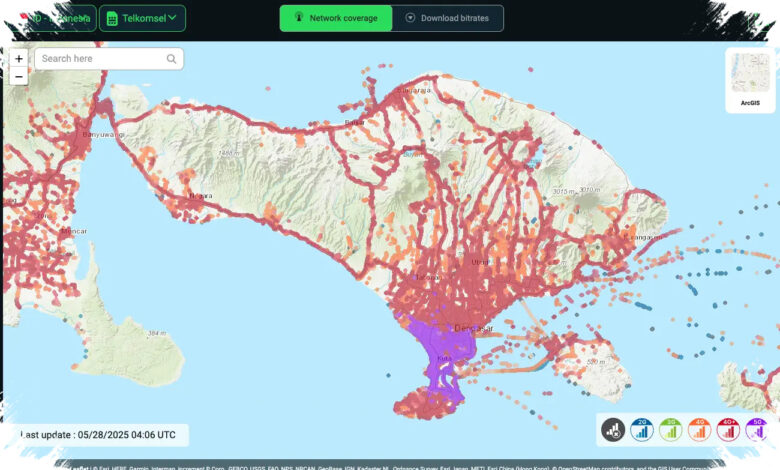Click the Ubud label on the map

click(480, 262)
